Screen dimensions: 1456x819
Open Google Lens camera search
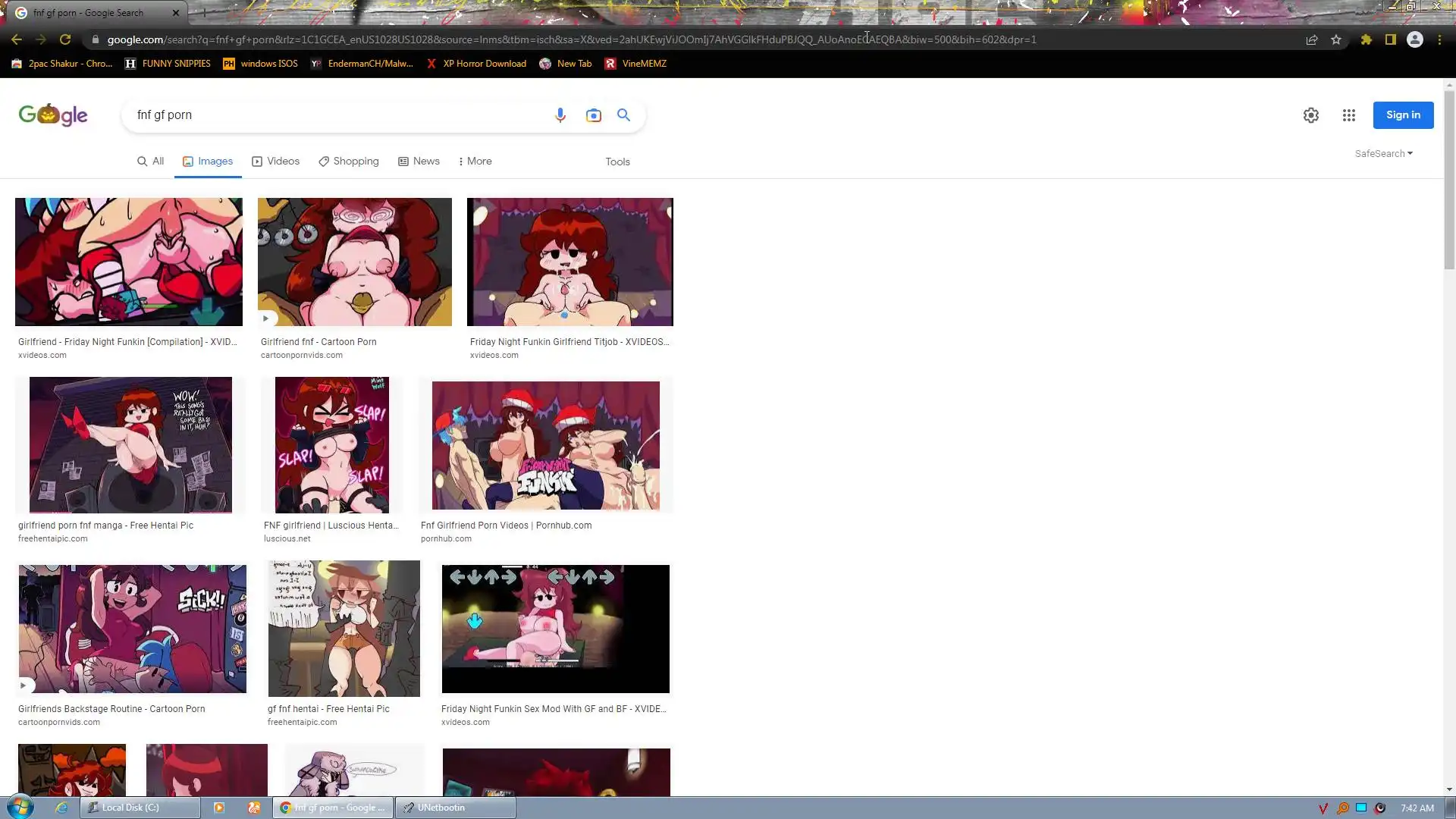593,115
